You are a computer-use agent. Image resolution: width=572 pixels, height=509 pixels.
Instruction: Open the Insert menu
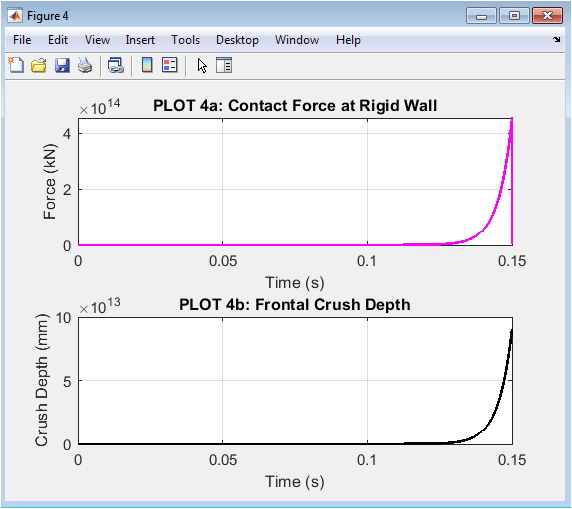(140, 40)
